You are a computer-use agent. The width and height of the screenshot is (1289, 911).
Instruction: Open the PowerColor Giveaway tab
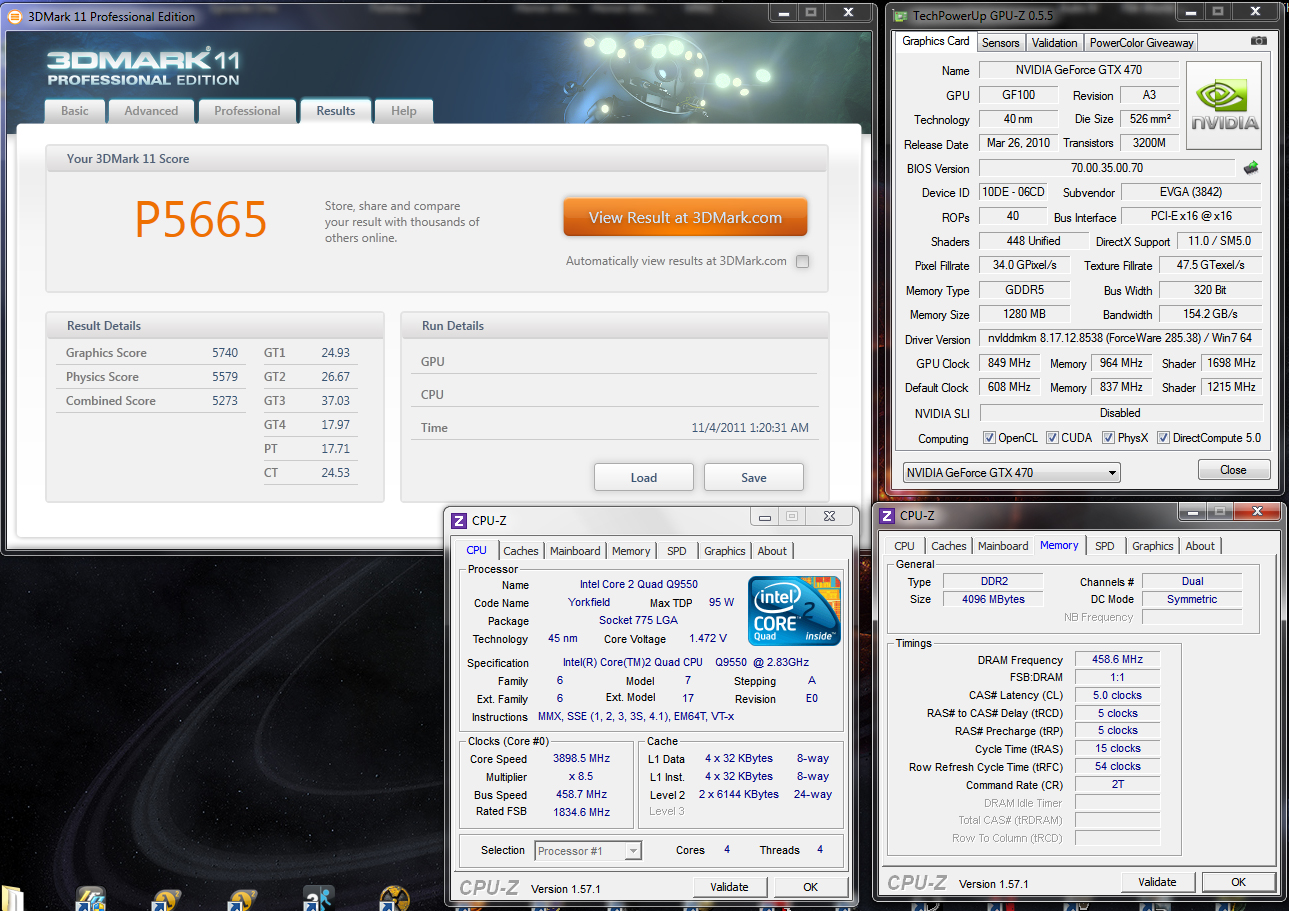pyautogui.click(x=1141, y=43)
